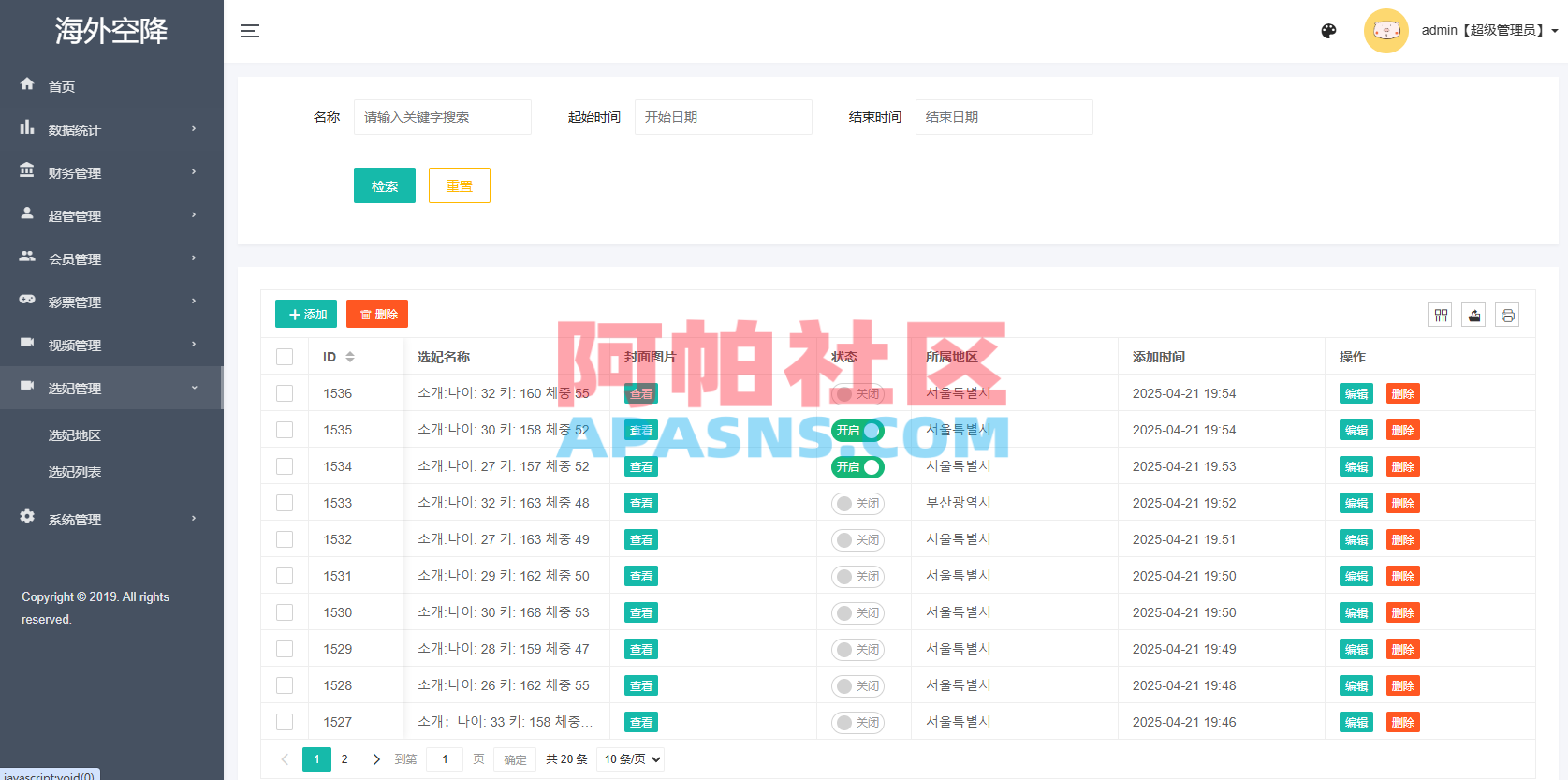Check the select-all checkbox in table header
This screenshot has width=1568, height=780.
285,357
